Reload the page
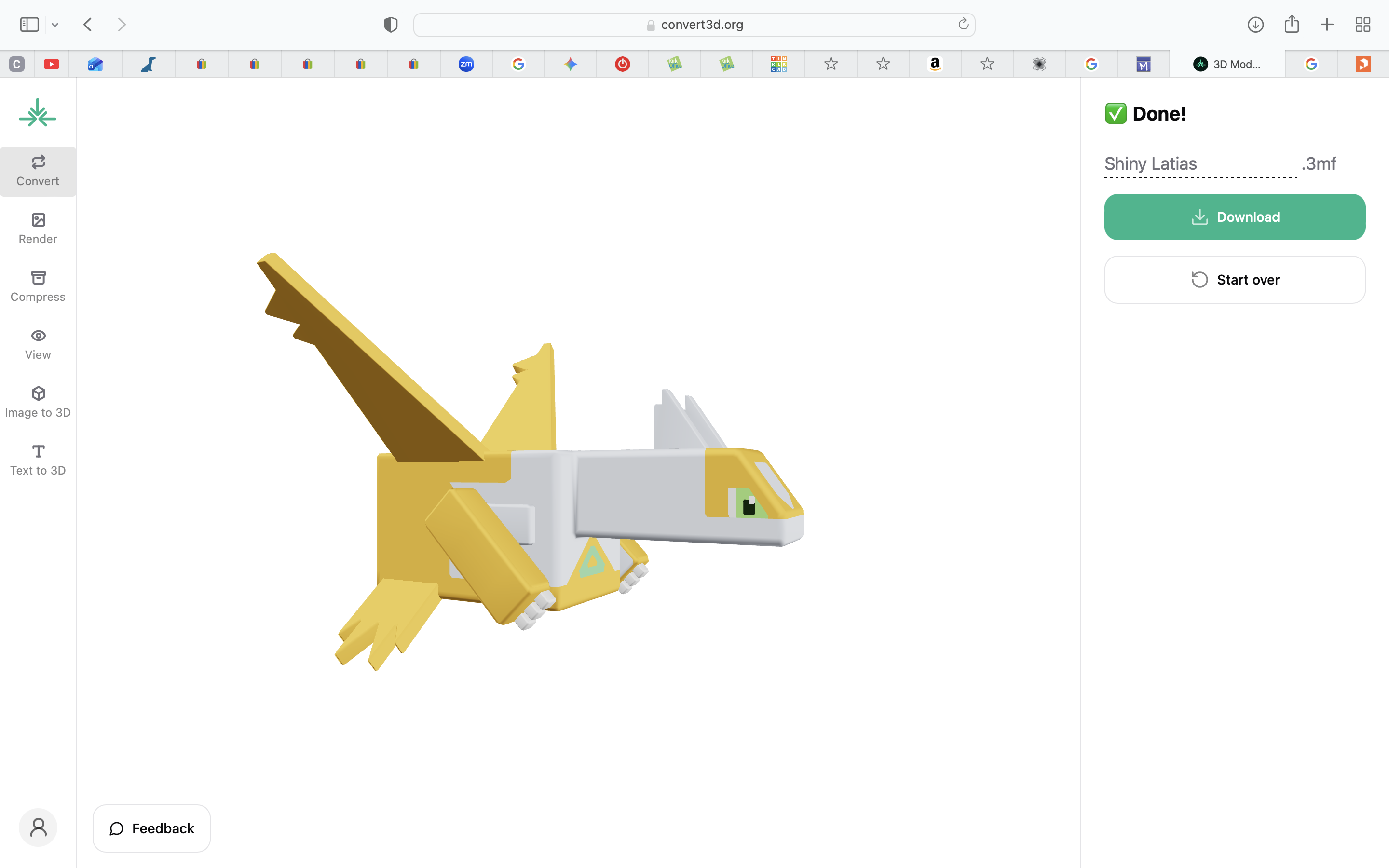Viewport: 1389px width, 868px height. click(x=963, y=24)
